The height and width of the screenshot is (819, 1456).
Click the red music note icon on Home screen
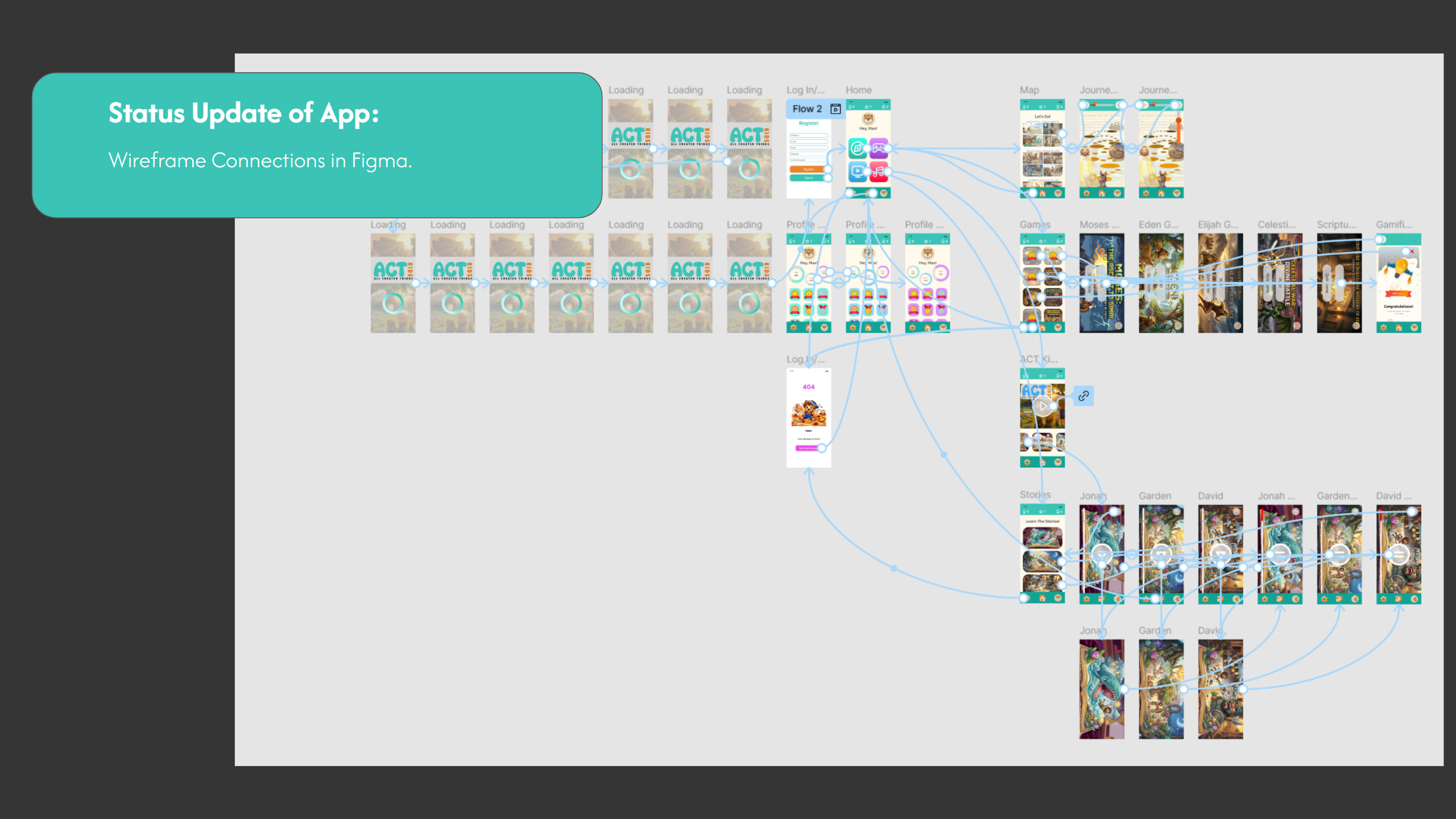click(x=879, y=172)
